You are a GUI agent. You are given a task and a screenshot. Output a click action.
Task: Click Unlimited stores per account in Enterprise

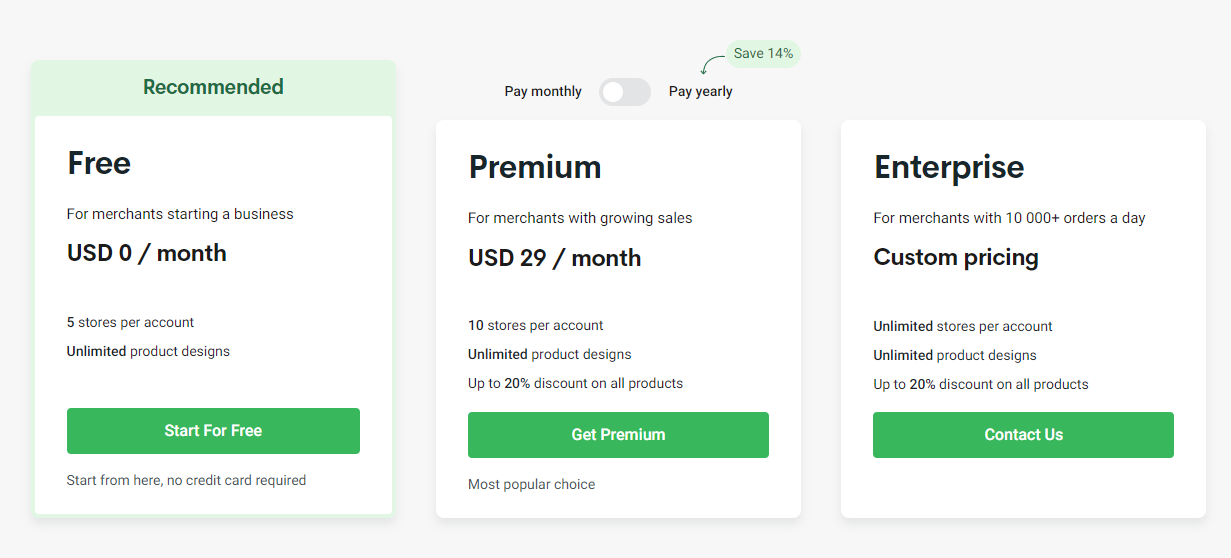click(963, 326)
